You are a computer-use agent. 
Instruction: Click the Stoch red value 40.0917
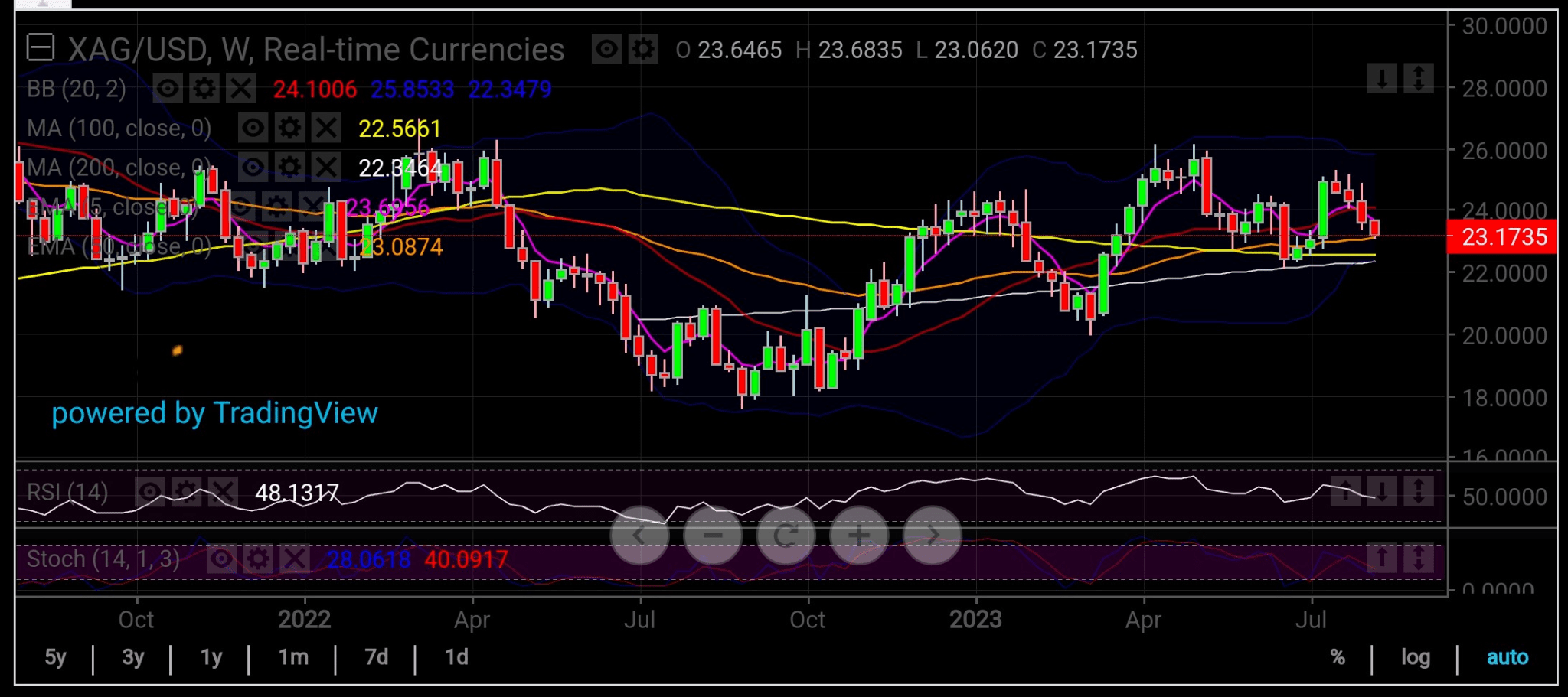466,559
